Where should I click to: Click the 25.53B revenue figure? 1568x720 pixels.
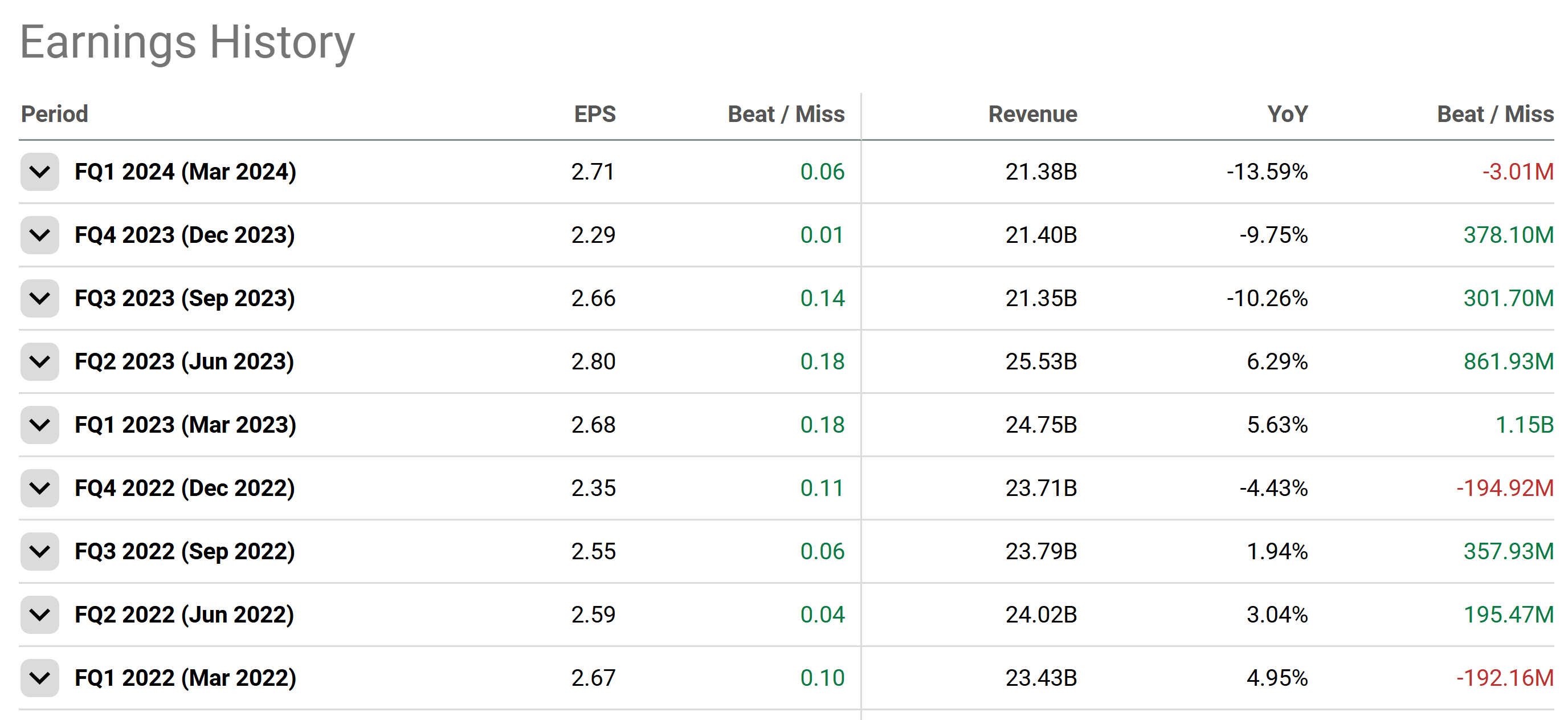point(1041,362)
